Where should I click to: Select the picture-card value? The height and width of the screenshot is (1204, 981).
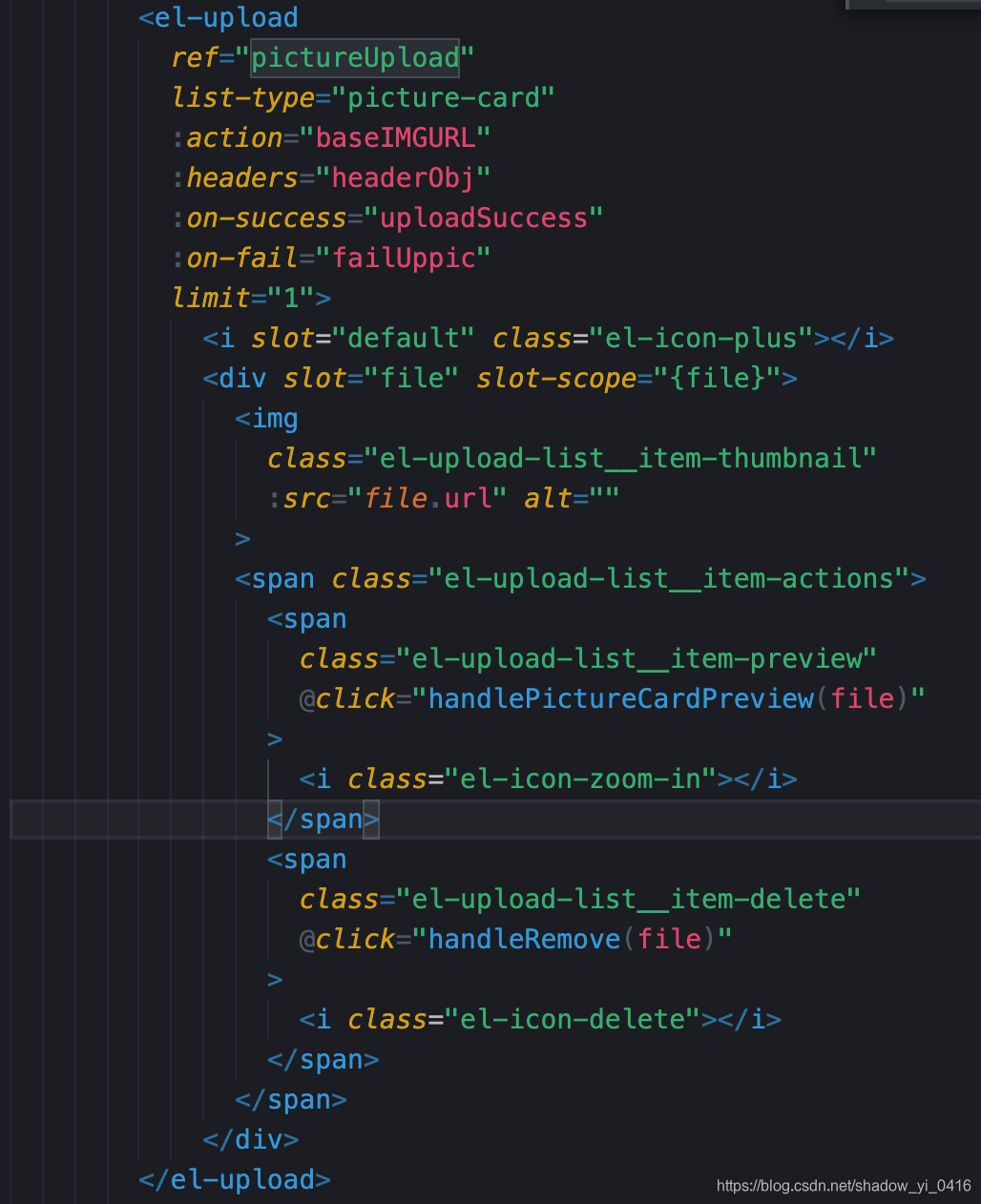(443, 98)
